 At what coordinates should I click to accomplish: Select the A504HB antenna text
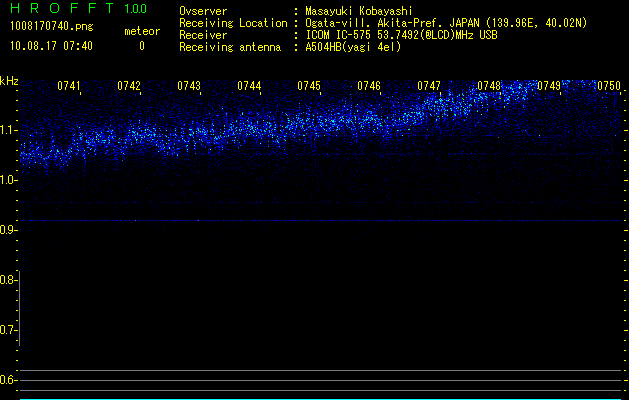(x=353, y=47)
